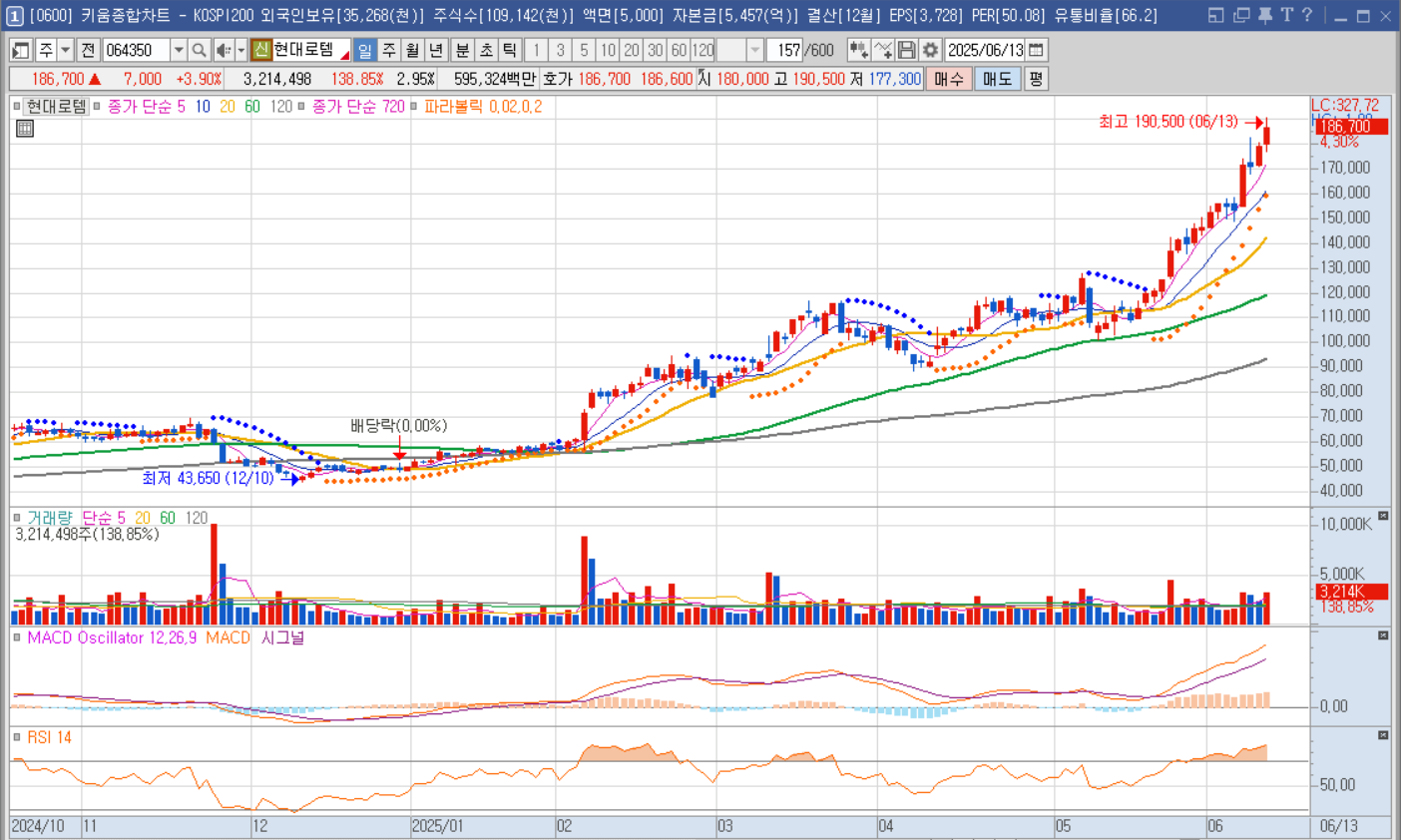The image size is (1401, 840).
Task: Click the 호가 price quote label
Action: point(558,79)
